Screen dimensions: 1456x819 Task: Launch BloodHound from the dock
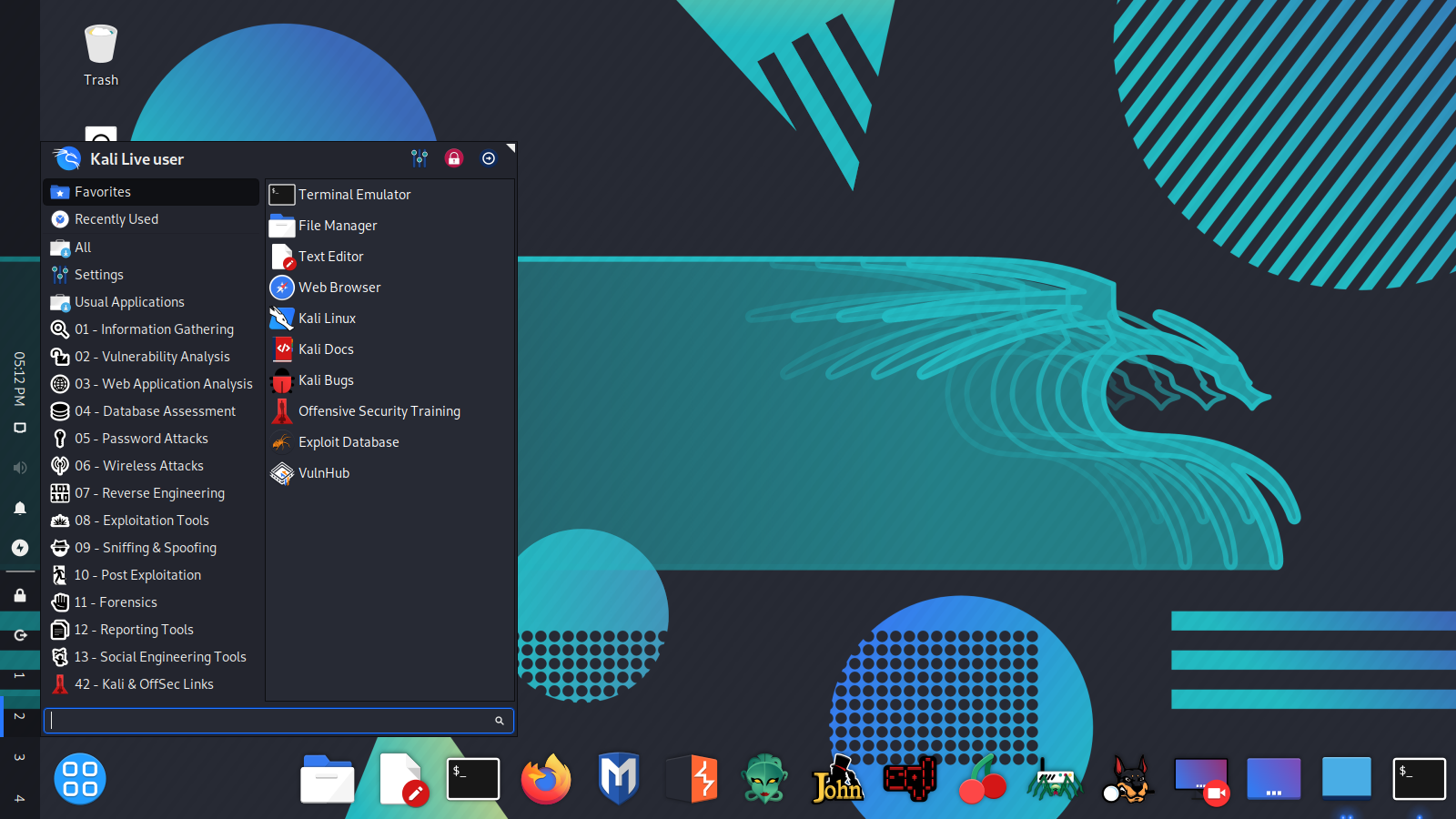coord(1128,779)
